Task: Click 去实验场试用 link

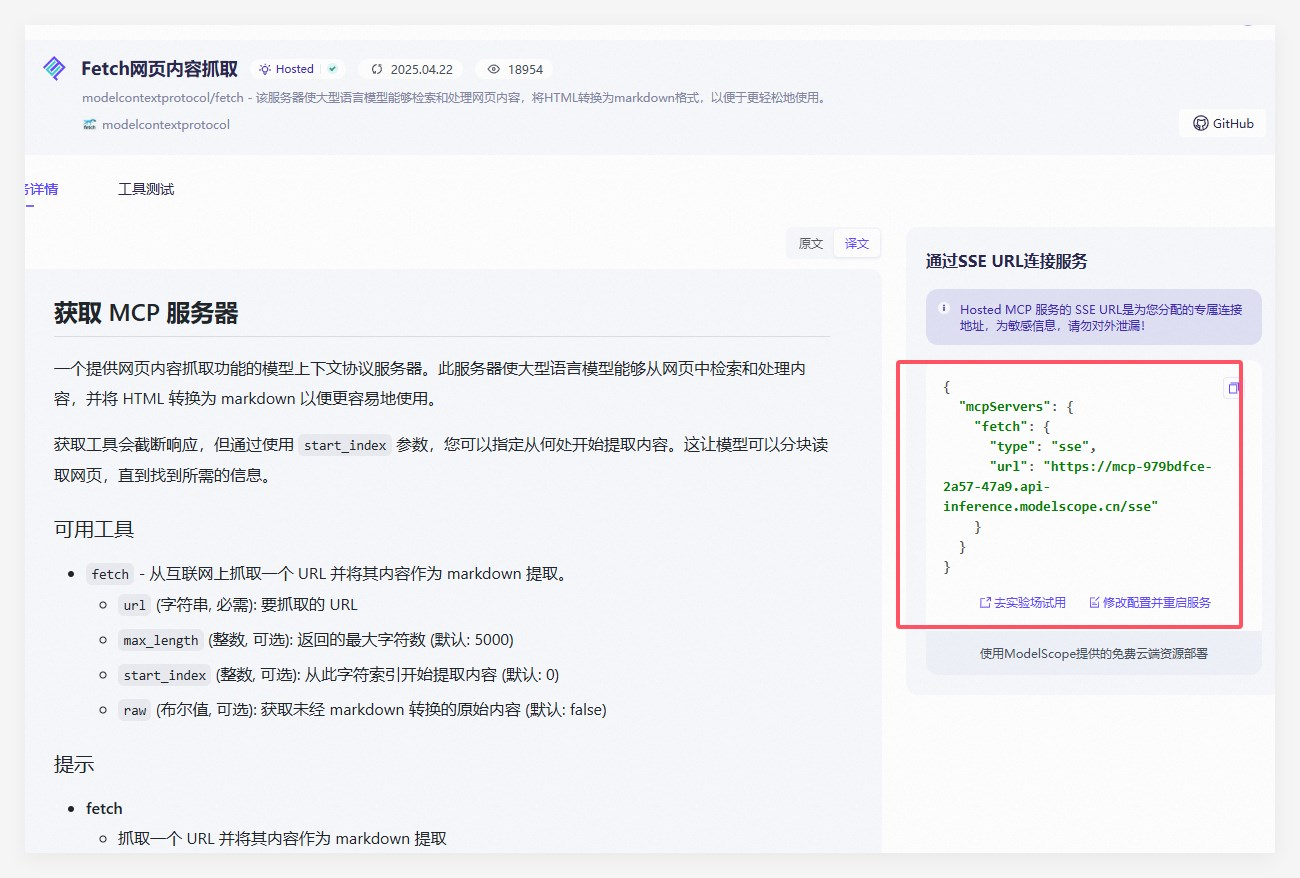Action: click(1023, 603)
